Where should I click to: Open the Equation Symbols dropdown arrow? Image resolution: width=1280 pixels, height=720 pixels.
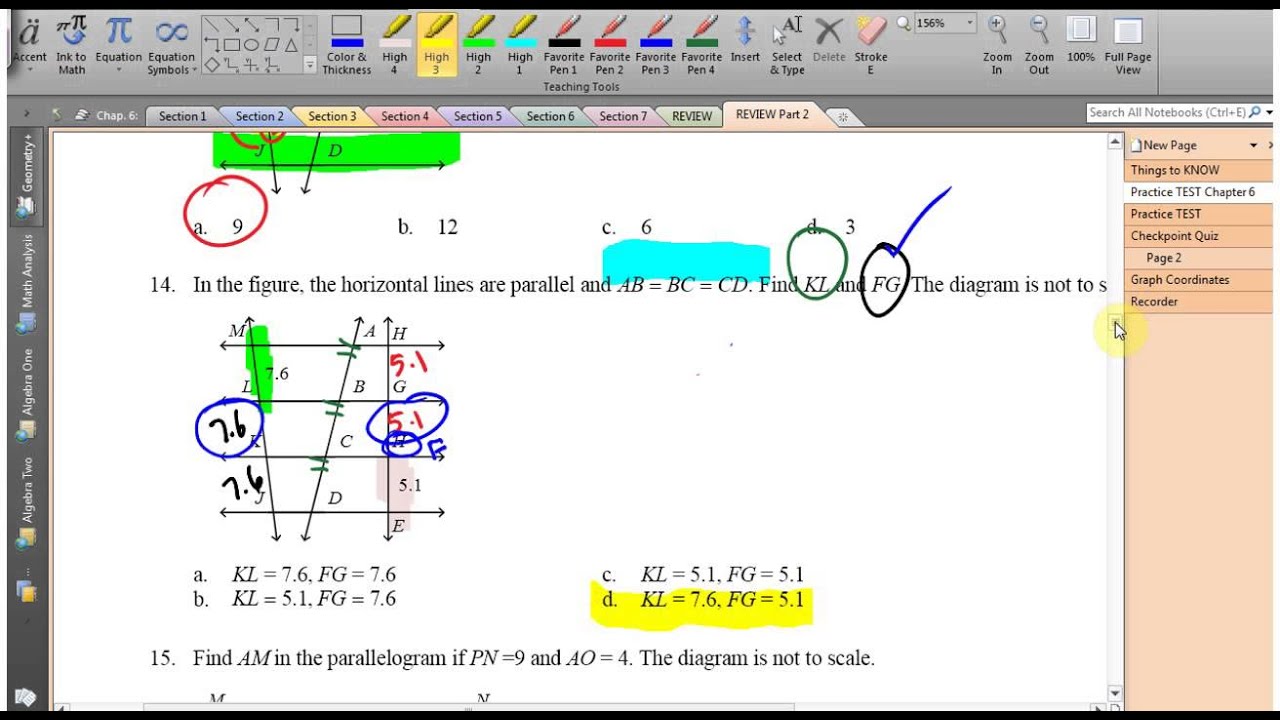(195, 71)
